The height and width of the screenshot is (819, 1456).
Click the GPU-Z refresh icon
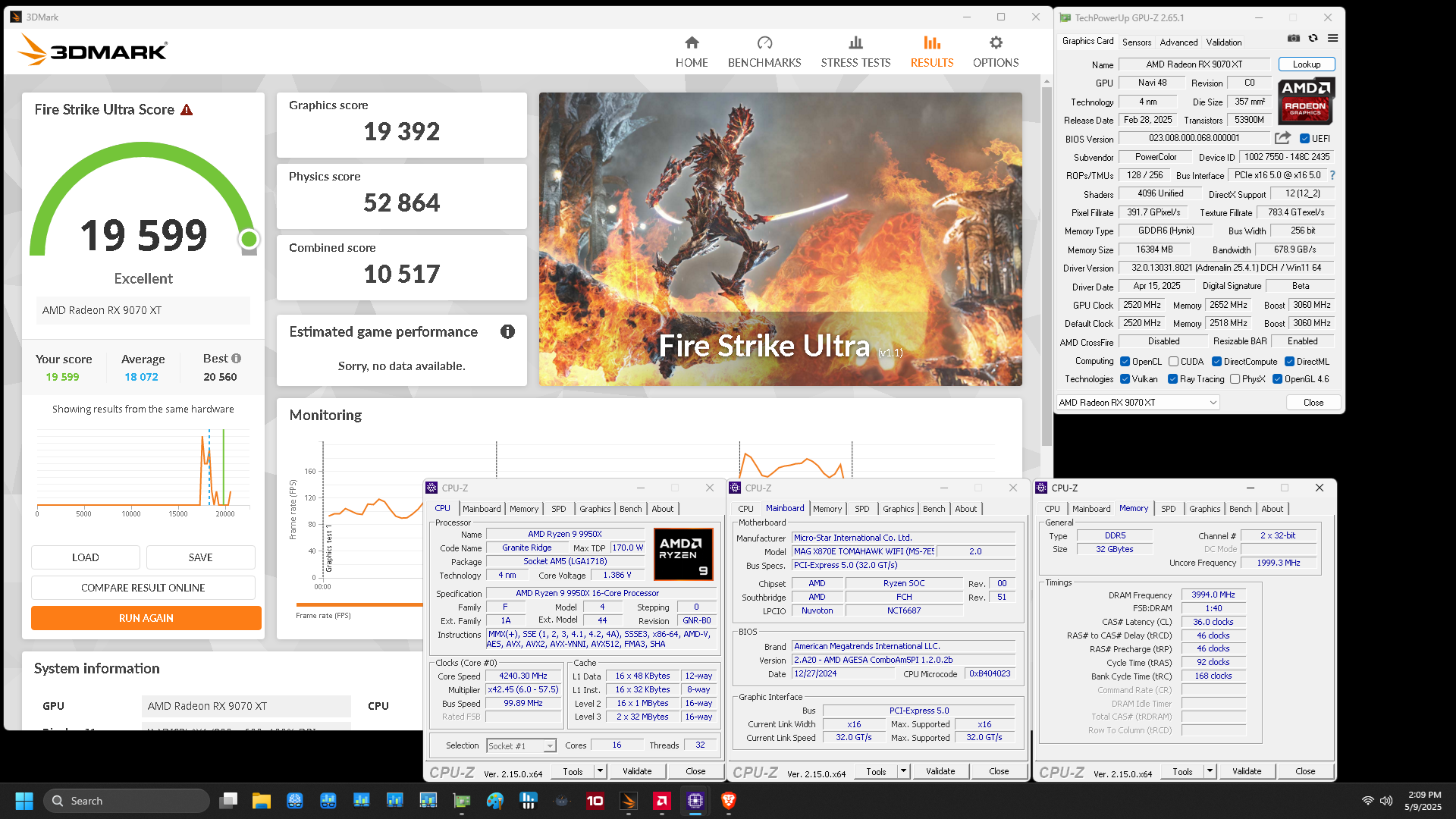tap(1313, 39)
